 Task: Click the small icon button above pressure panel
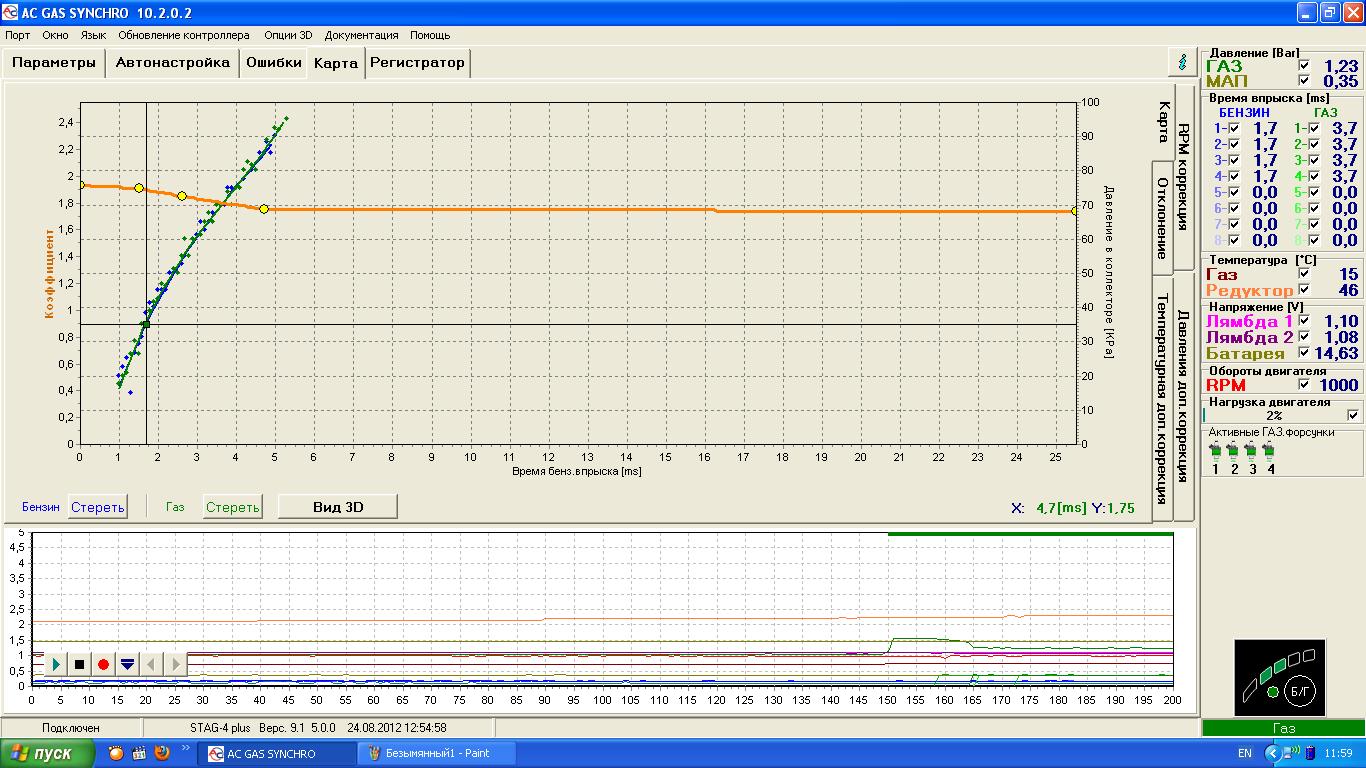tap(1183, 62)
